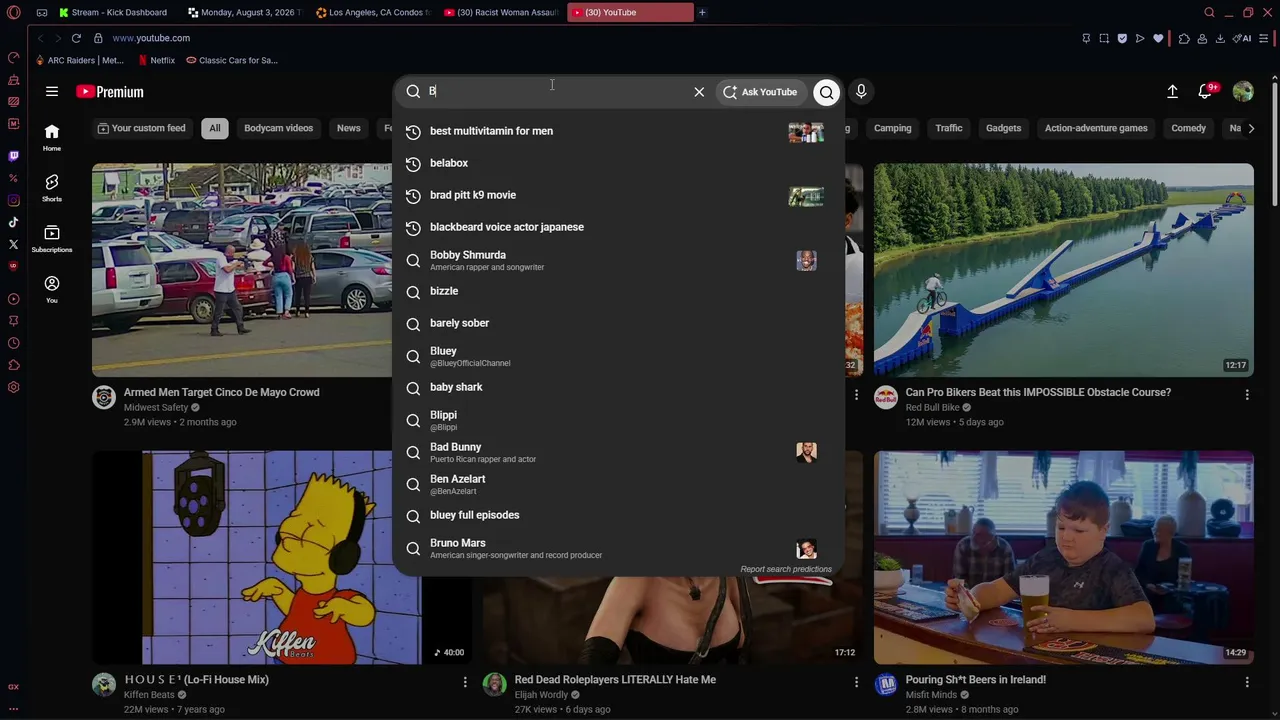Click the heart icon in the browser toolbar
1280x720 pixels.
coord(1159,38)
